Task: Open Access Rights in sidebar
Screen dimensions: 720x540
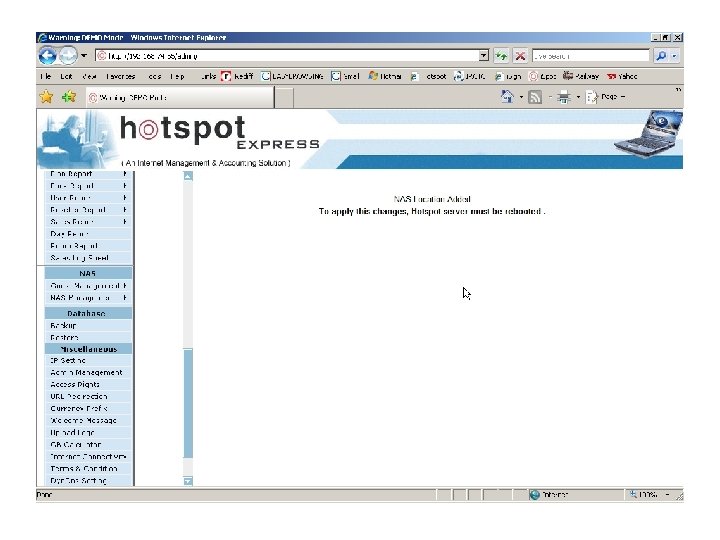Action: point(75,384)
